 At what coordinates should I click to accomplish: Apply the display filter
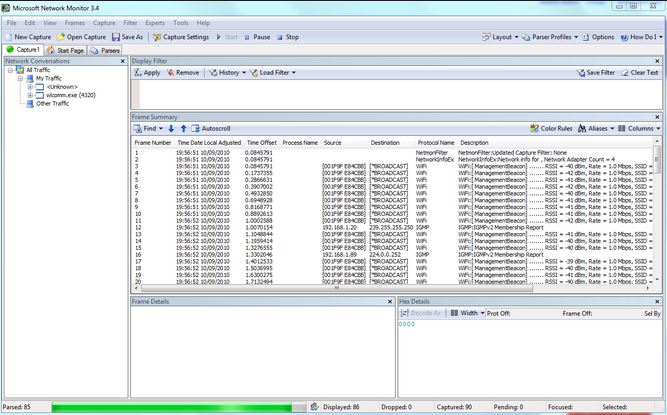point(147,73)
